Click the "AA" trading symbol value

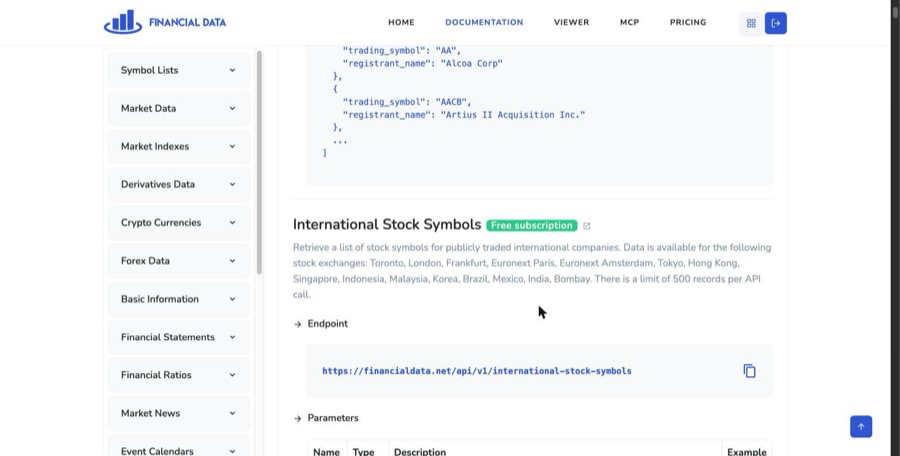[448, 51]
